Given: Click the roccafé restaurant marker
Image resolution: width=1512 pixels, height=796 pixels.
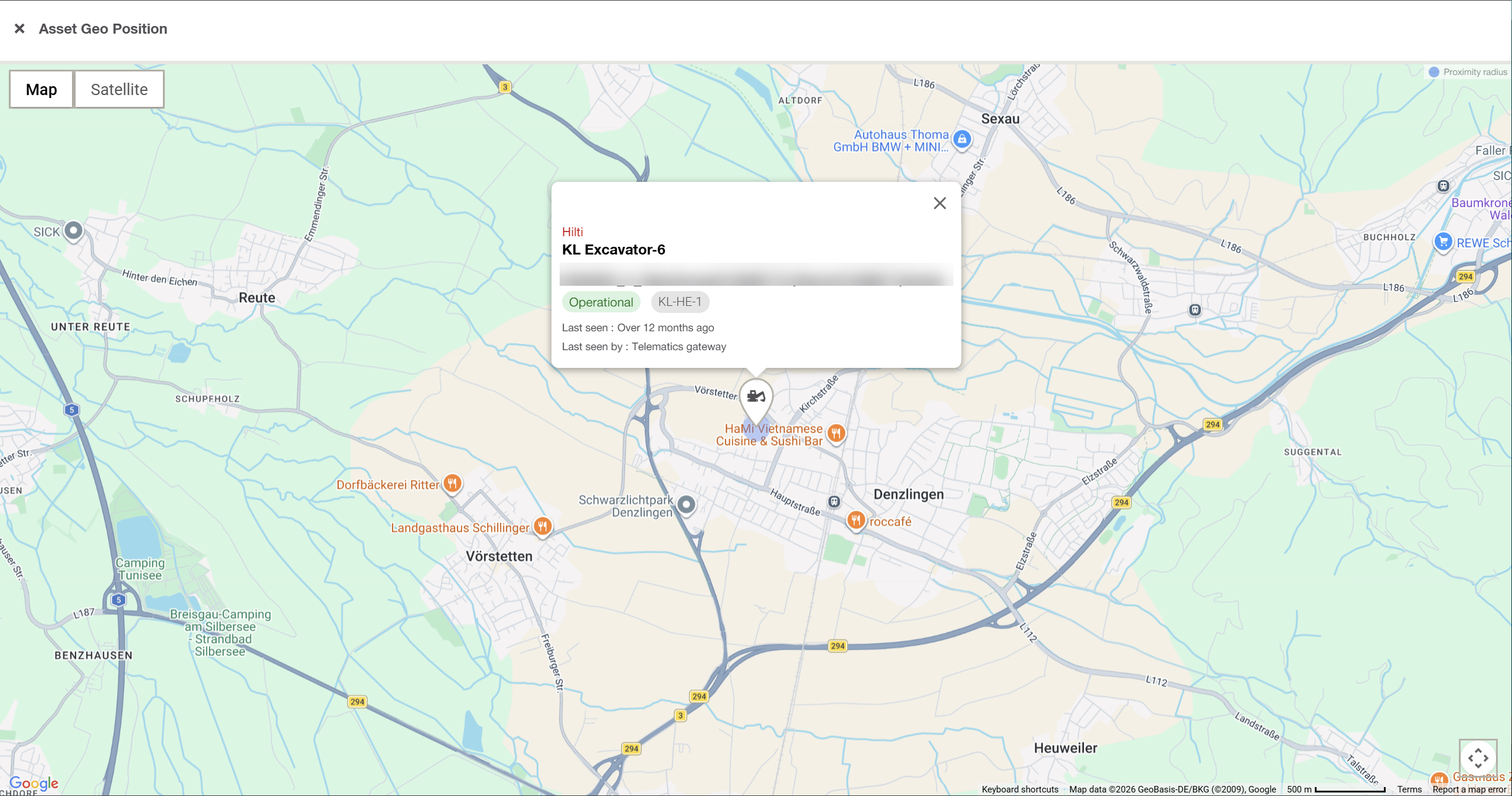Looking at the screenshot, I should (x=855, y=520).
